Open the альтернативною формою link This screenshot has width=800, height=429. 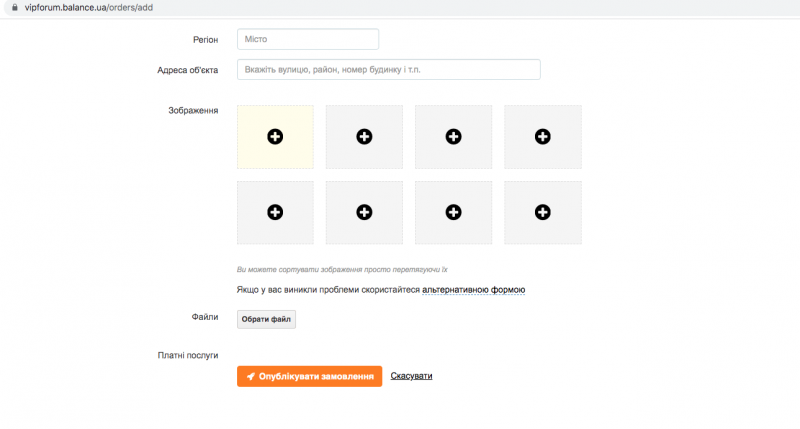click(473, 290)
